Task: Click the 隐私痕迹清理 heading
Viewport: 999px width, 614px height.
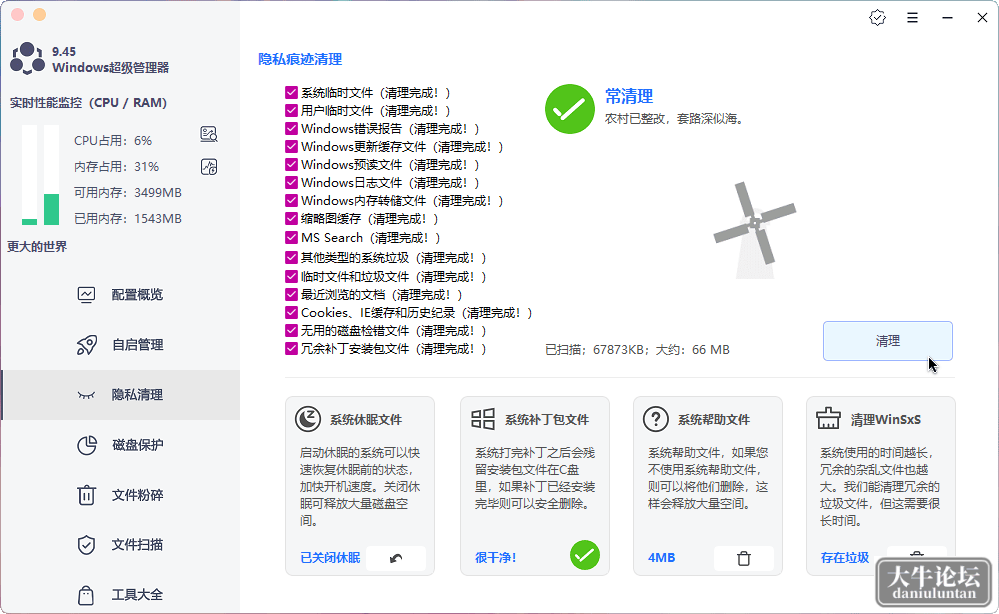Action: point(300,59)
